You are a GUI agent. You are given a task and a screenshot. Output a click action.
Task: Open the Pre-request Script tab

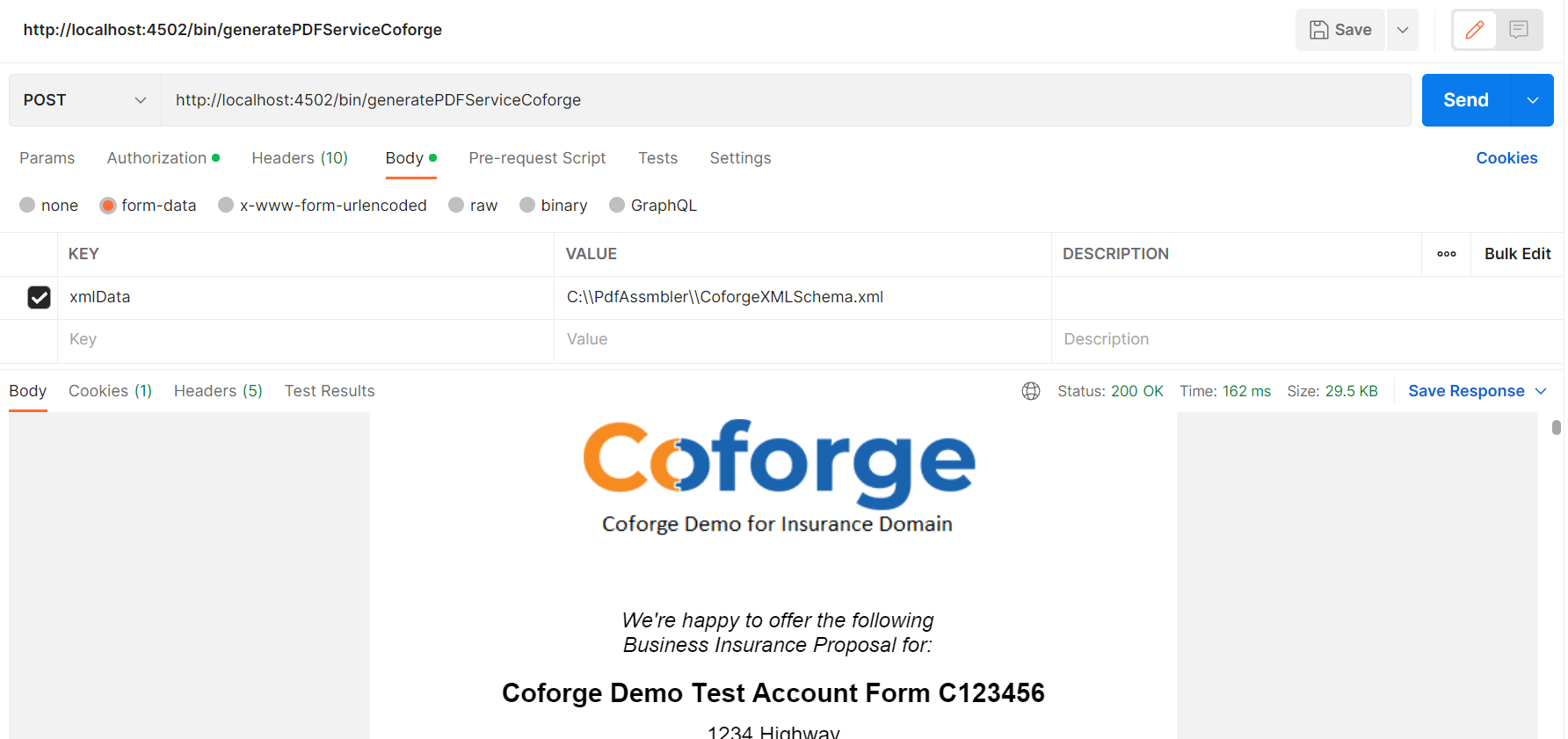pyautogui.click(x=537, y=158)
